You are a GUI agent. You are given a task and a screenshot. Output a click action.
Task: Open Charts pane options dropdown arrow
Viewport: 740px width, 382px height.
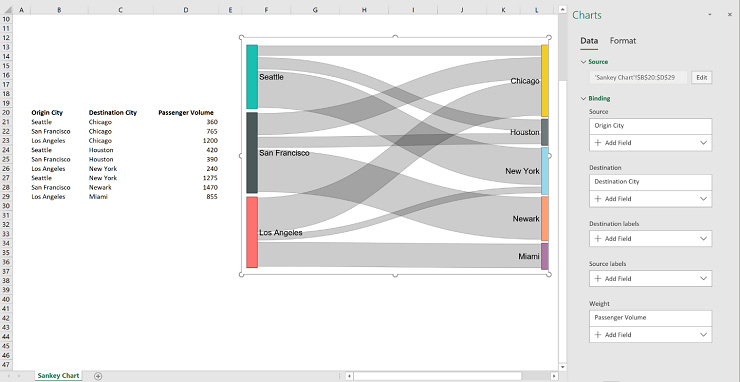709,15
